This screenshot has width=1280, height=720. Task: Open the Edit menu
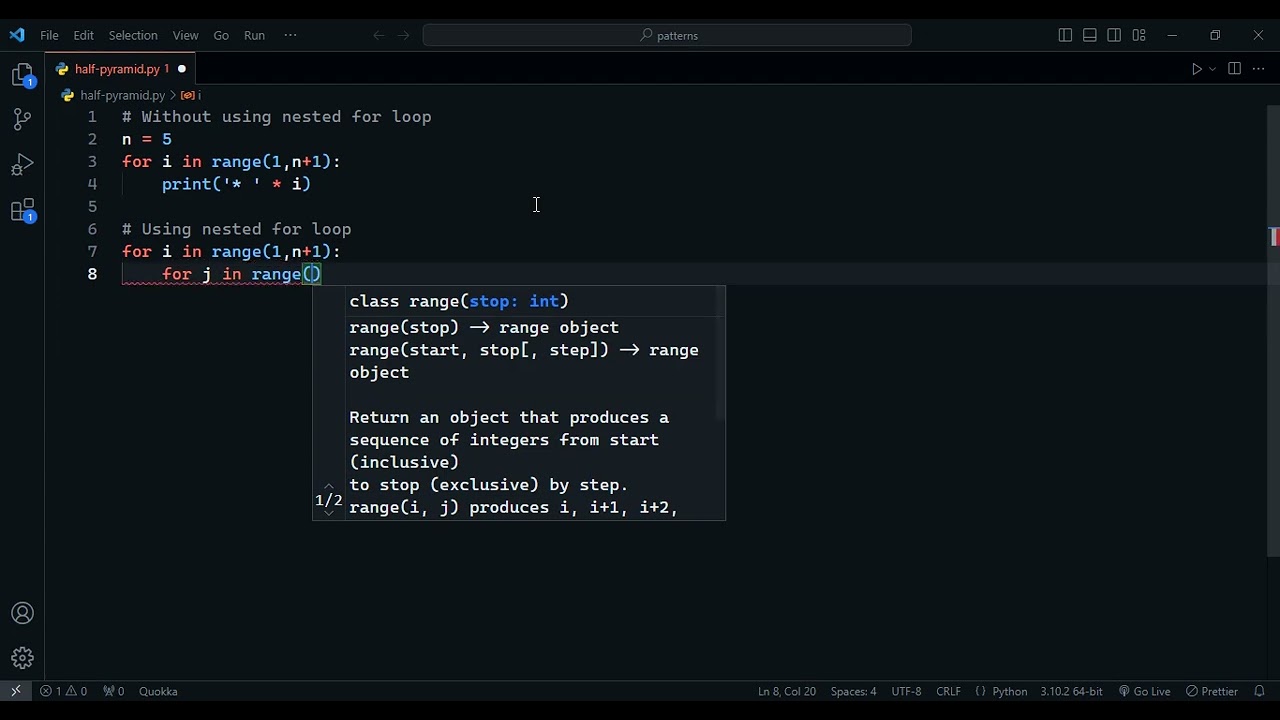click(x=84, y=35)
